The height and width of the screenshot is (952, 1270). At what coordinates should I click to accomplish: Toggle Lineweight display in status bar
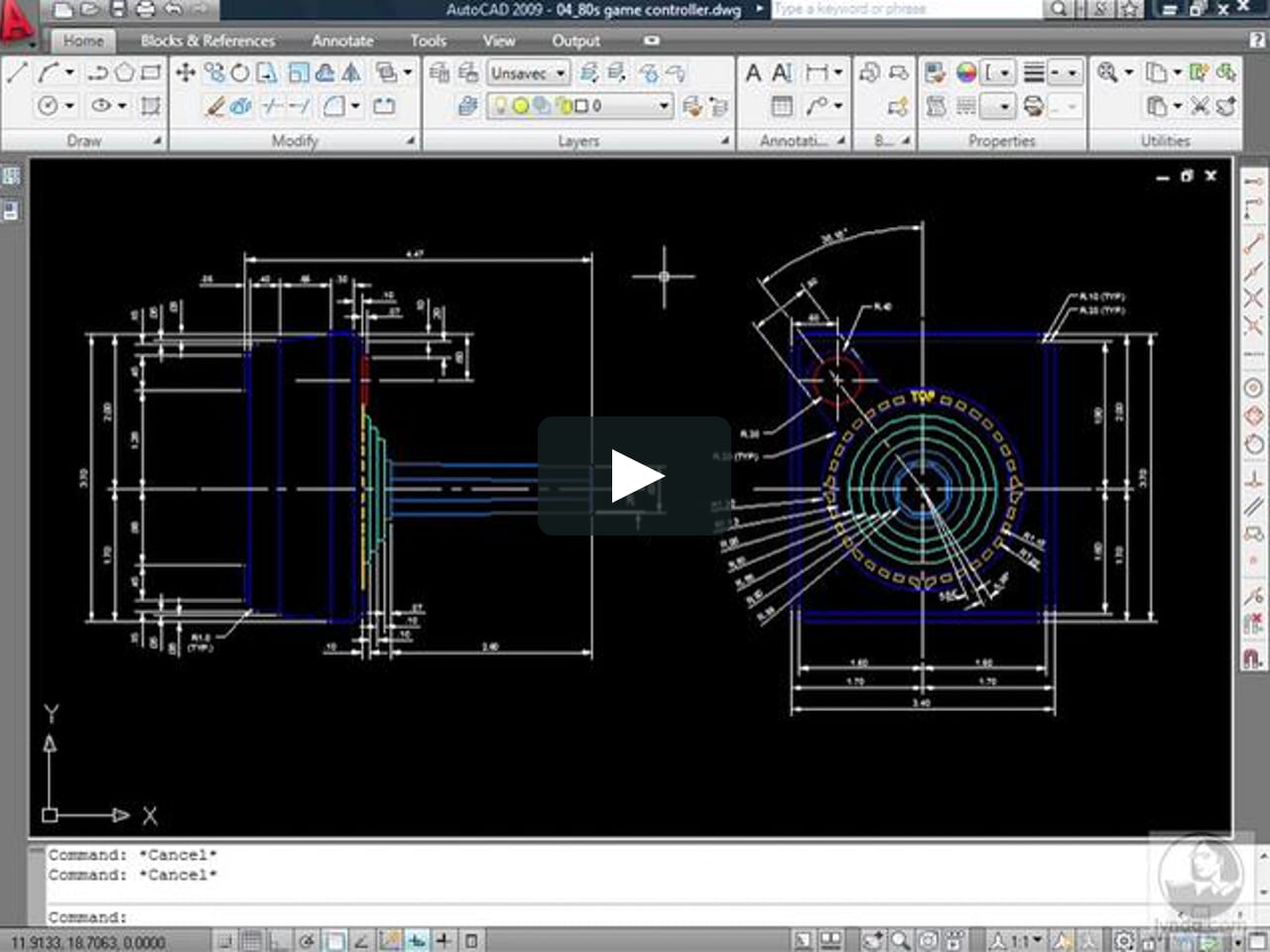pyautogui.click(x=444, y=940)
